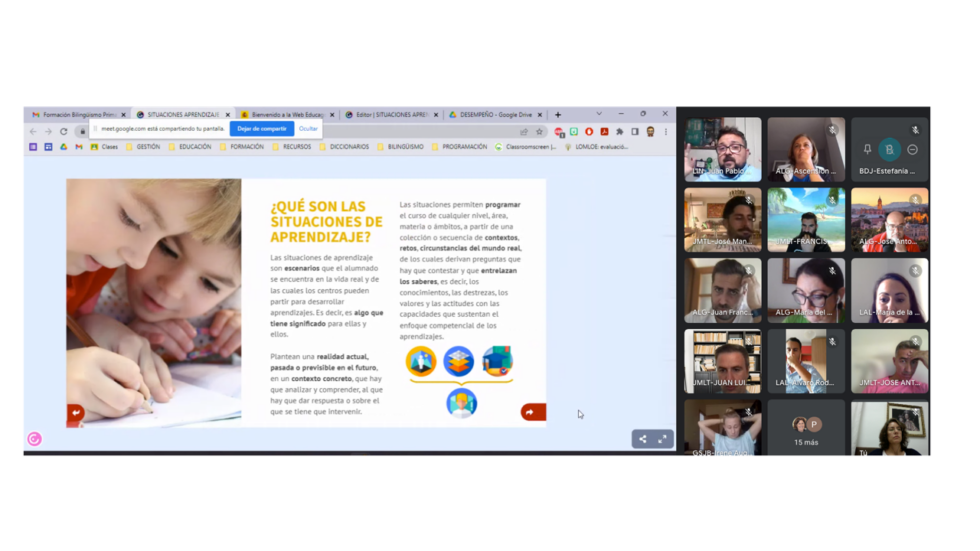Click the 'Ocultar' link in sharing bar
The height and width of the screenshot is (551, 980).
coord(308,129)
